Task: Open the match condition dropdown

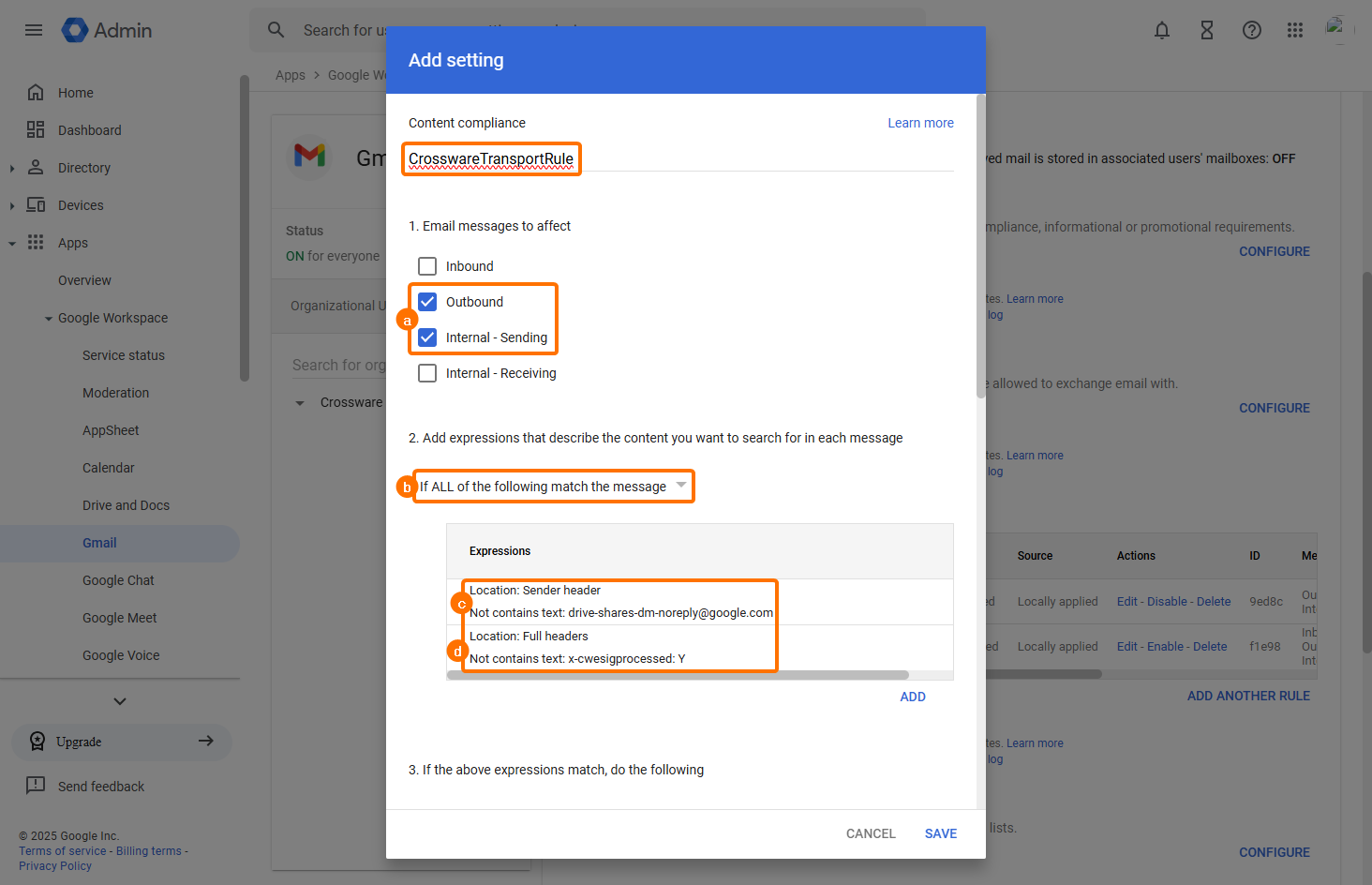Action: (553, 487)
